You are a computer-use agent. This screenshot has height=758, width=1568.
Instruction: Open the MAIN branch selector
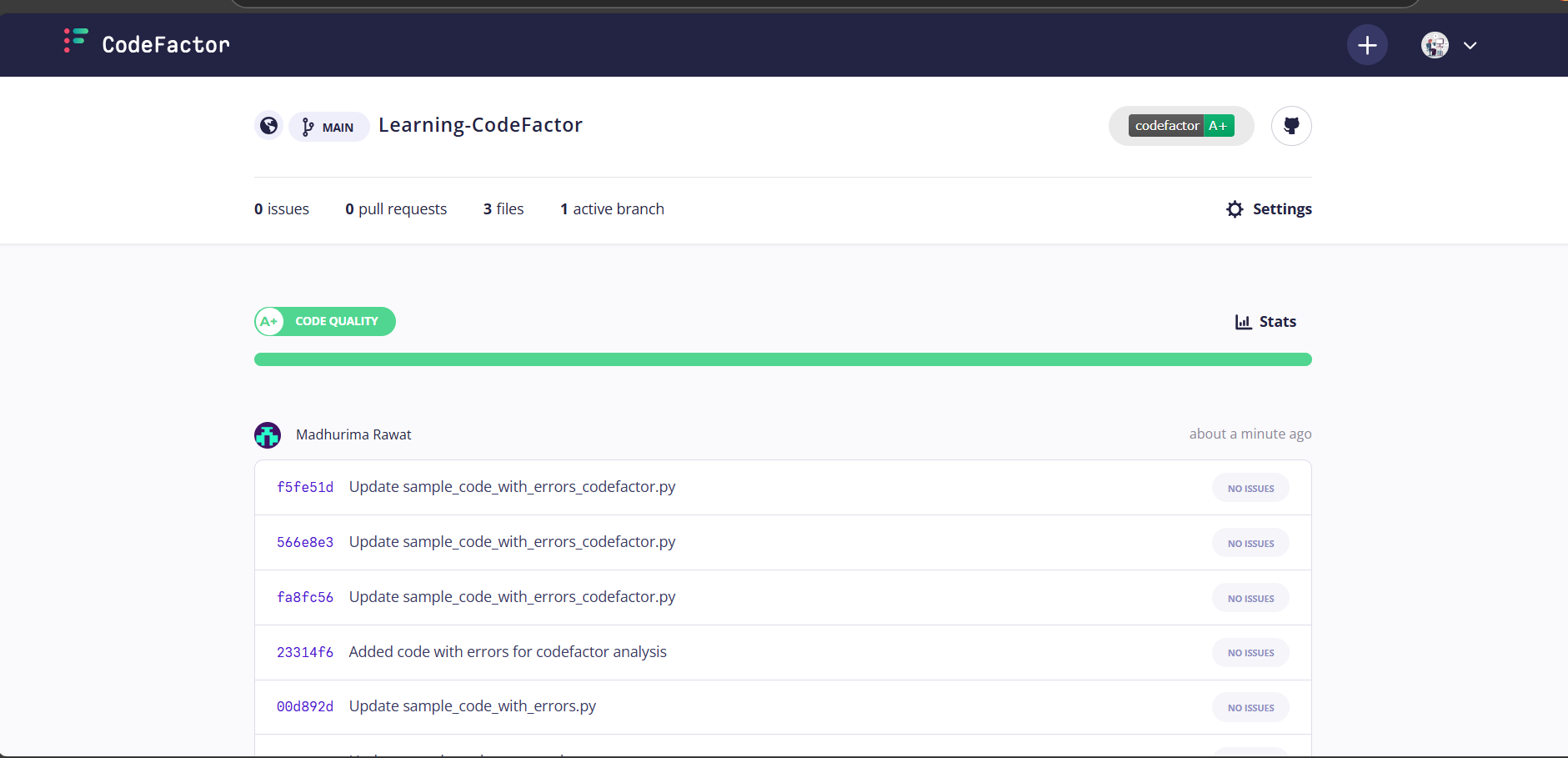pos(328,127)
